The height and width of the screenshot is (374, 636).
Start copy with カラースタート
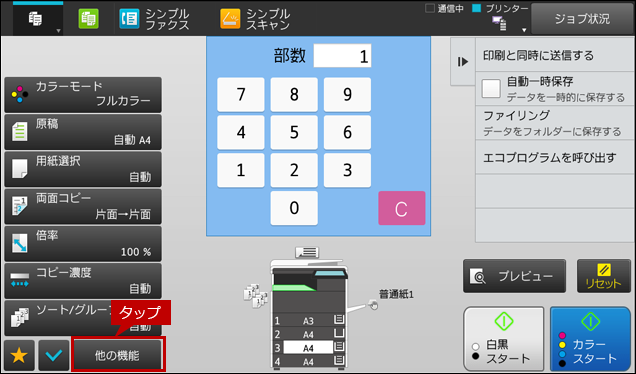590,339
